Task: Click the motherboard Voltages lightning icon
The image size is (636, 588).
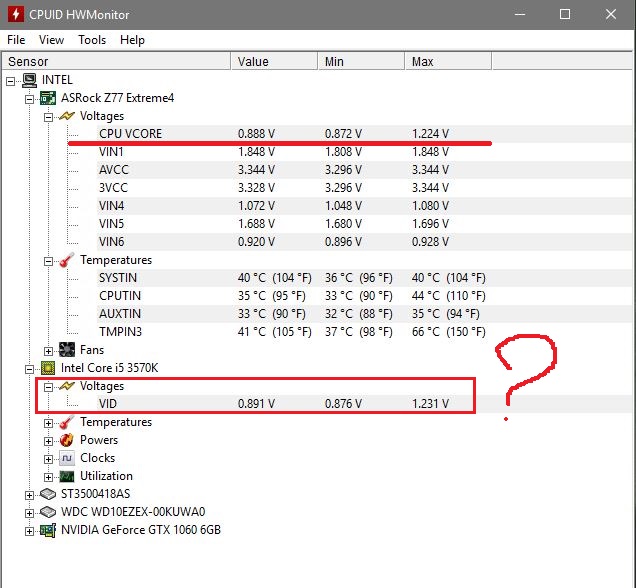Action: point(67,116)
